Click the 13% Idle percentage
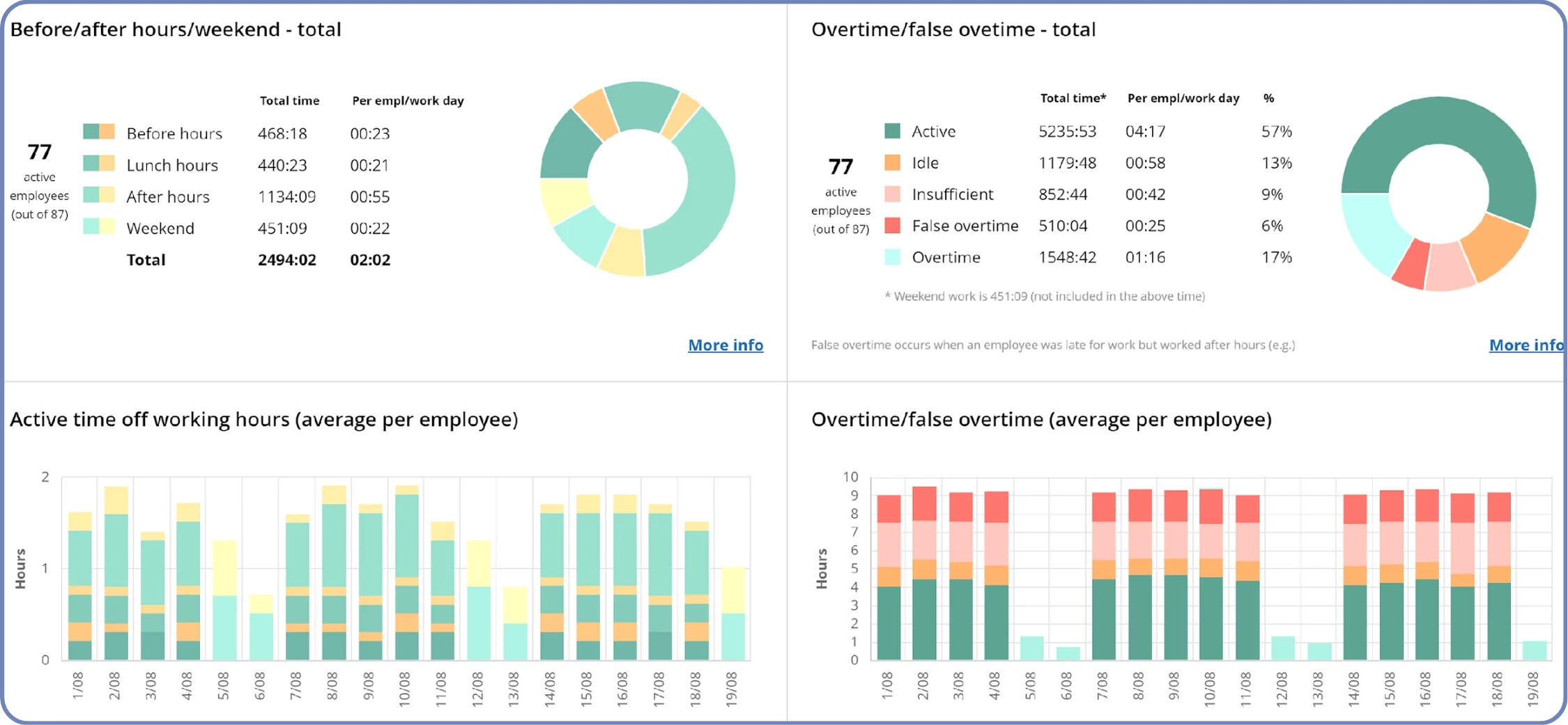 pyautogui.click(x=1277, y=162)
